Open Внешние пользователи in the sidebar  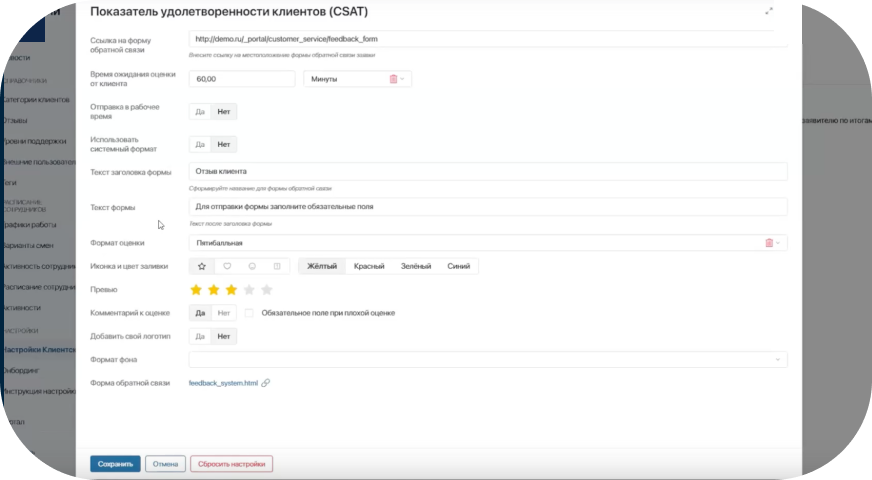(38, 162)
